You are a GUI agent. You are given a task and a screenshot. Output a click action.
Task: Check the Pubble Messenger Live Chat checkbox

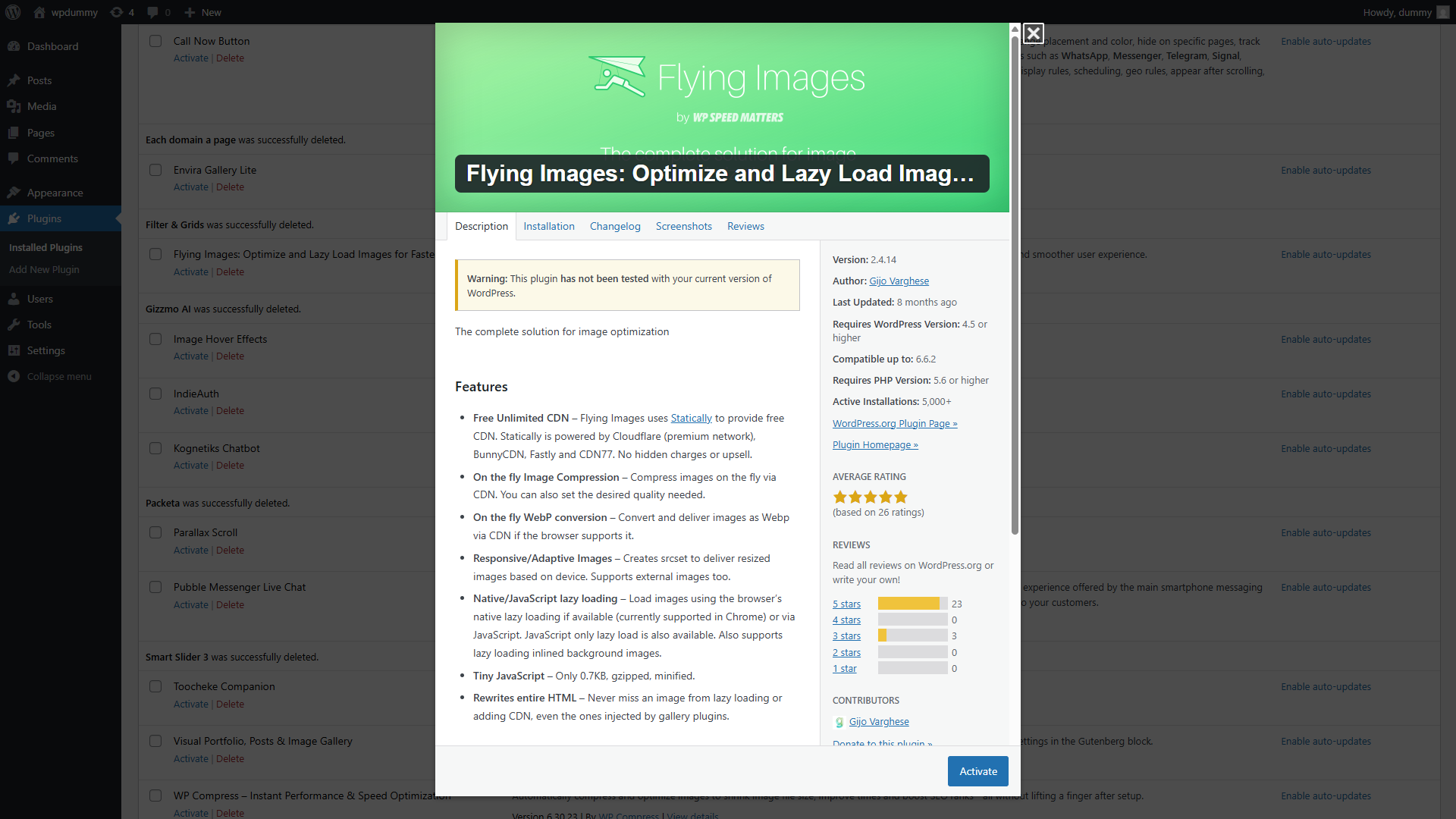(x=155, y=587)
